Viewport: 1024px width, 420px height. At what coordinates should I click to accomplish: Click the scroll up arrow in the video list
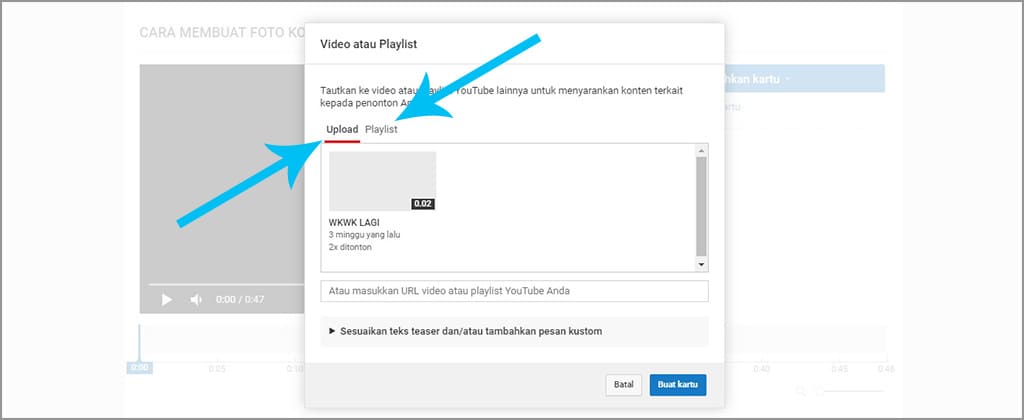pos(701,150)
